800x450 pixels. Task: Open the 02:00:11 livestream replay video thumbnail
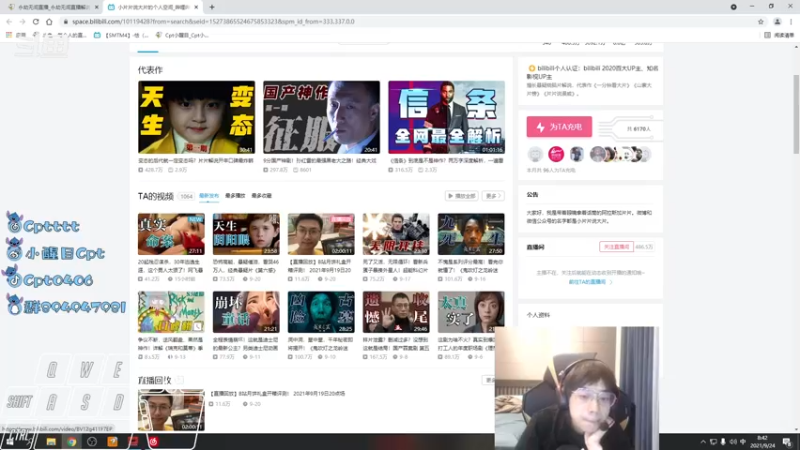click(x=321, y=234)
